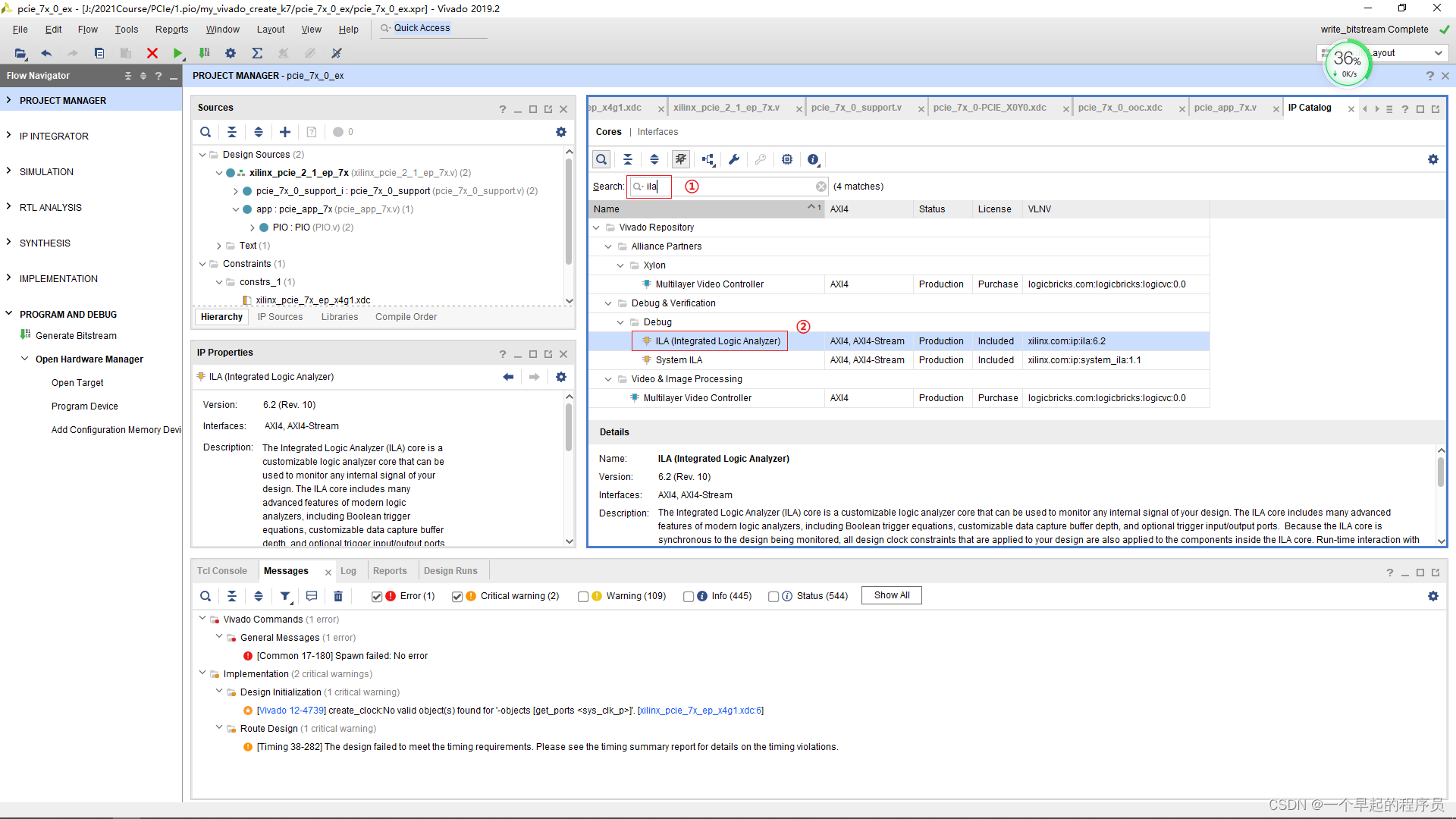Enable the Info (445) checkbox

[x=689, y=597]
